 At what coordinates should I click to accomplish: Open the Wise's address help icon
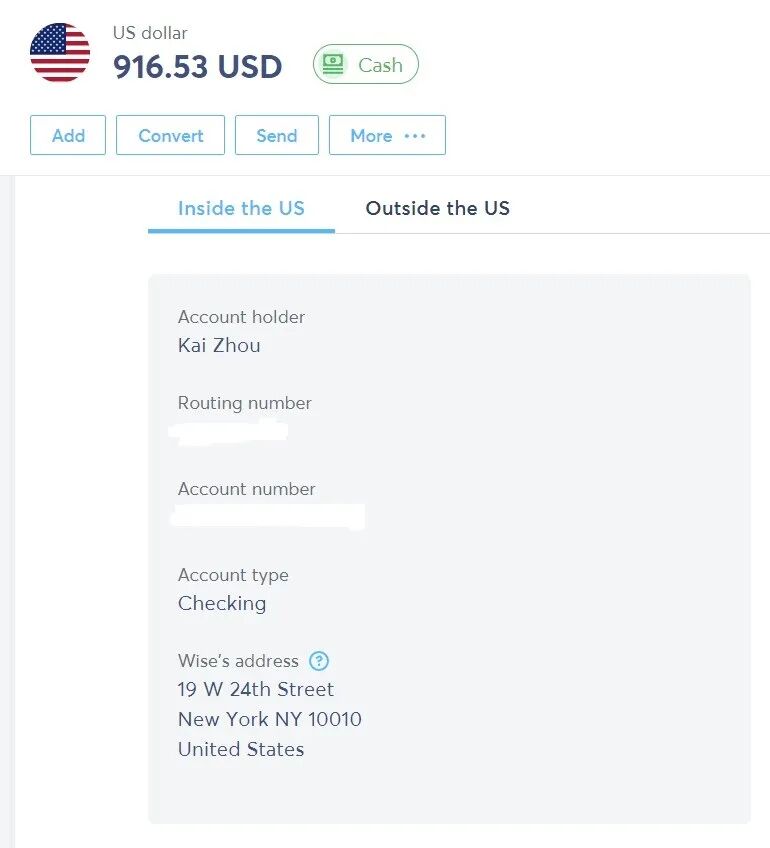point(319,661)
